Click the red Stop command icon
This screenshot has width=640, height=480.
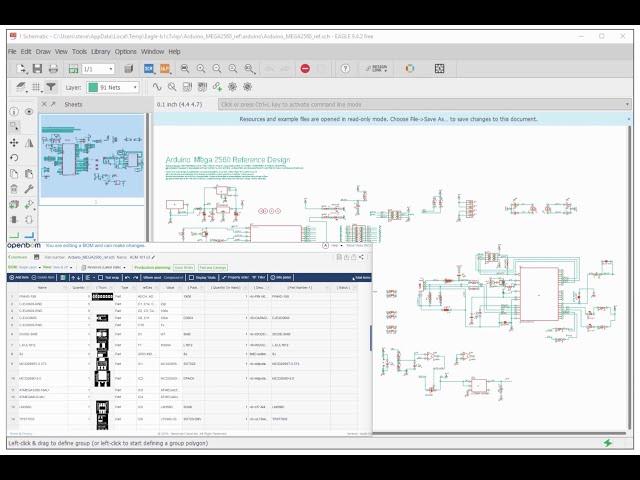[305, 69]
